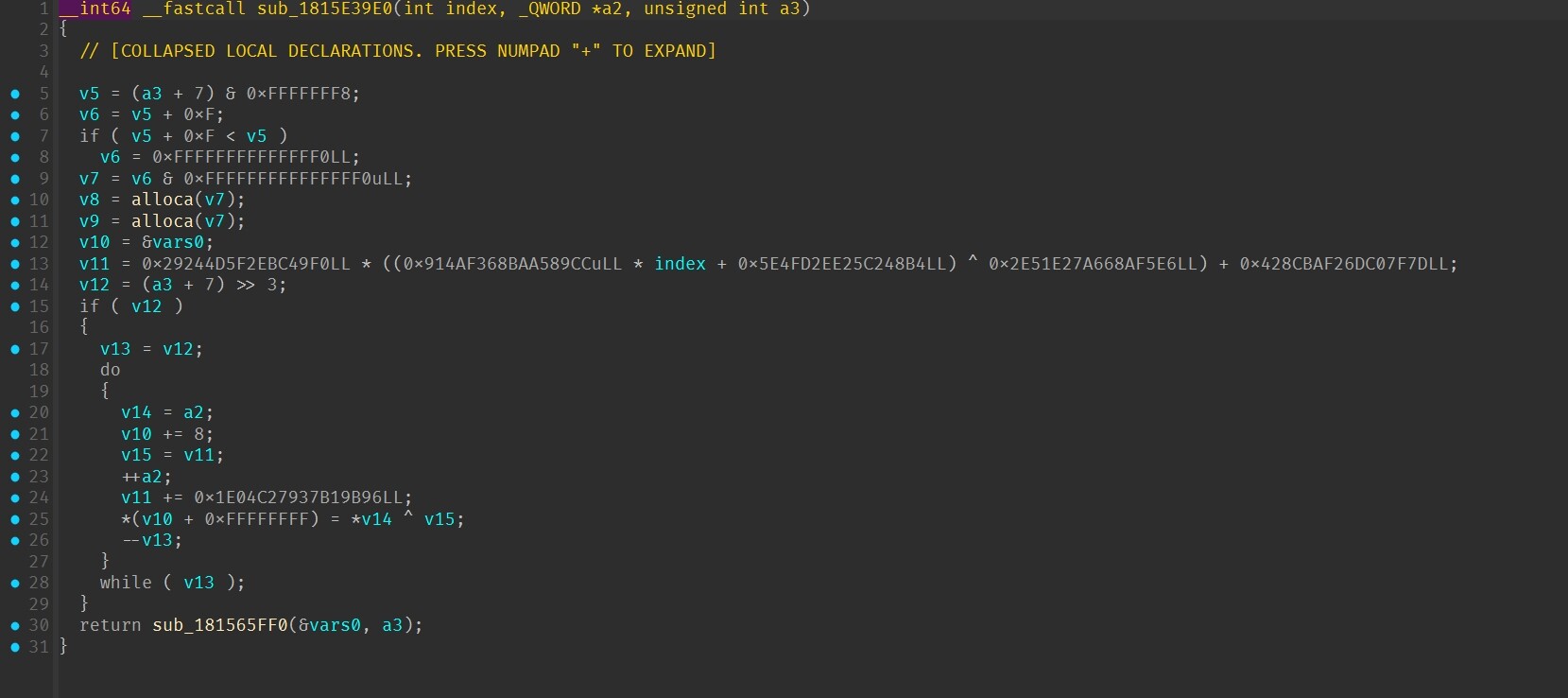Click breakpoint dot beside line 25
This screenshot has width=1568, height=698.
coord(15,519)
